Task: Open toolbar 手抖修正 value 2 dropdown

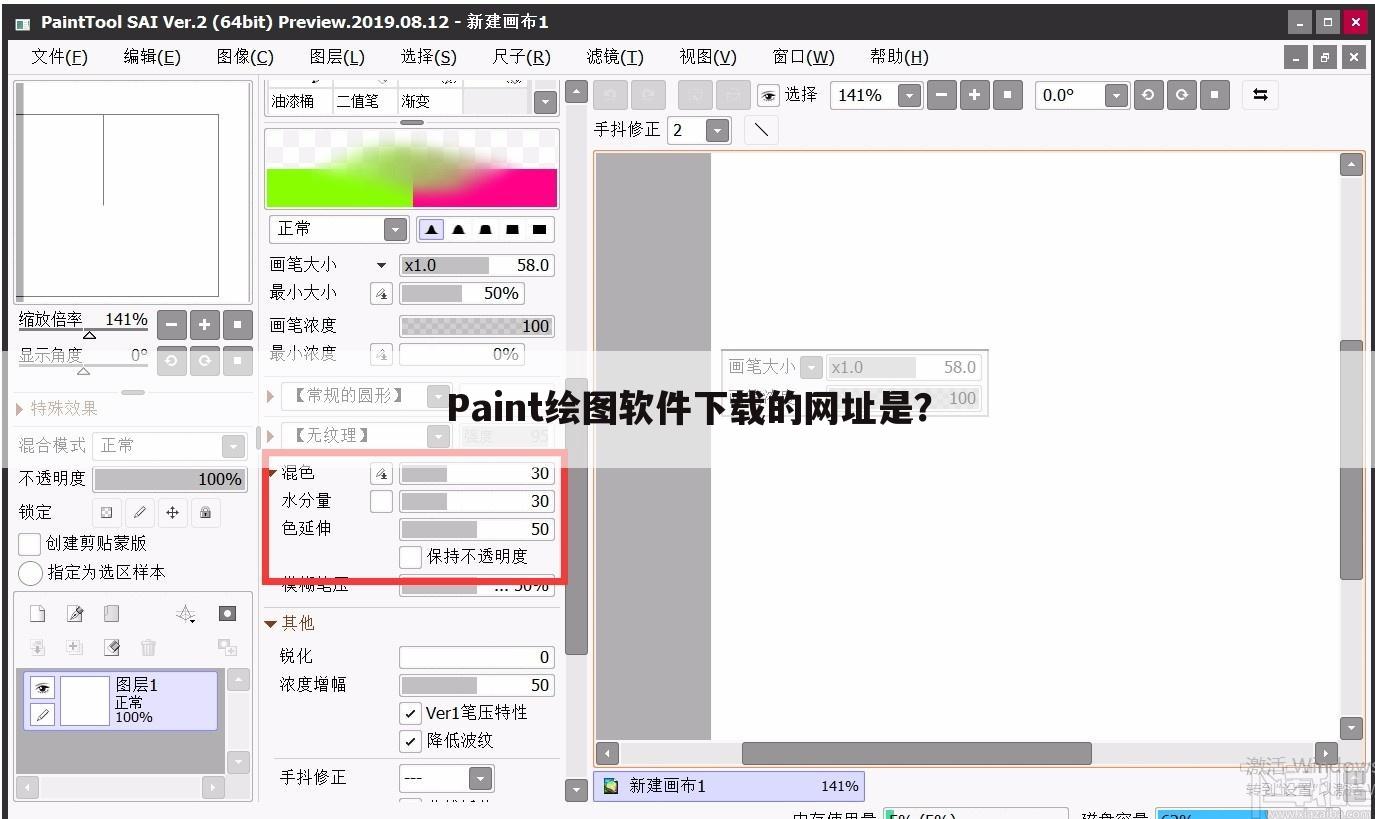Action: point(718,130)
